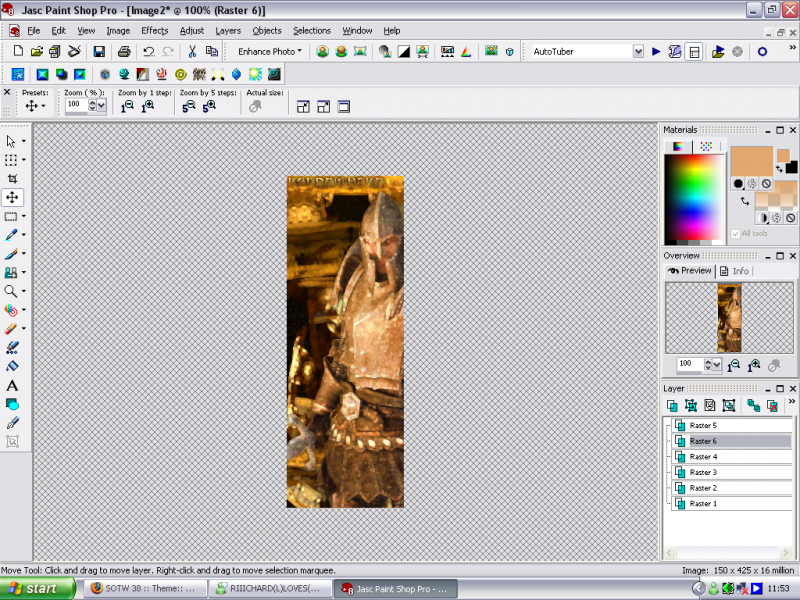Expand the Layer palette toolbar chevron
The image size is (800, 600).
point(792,402)
